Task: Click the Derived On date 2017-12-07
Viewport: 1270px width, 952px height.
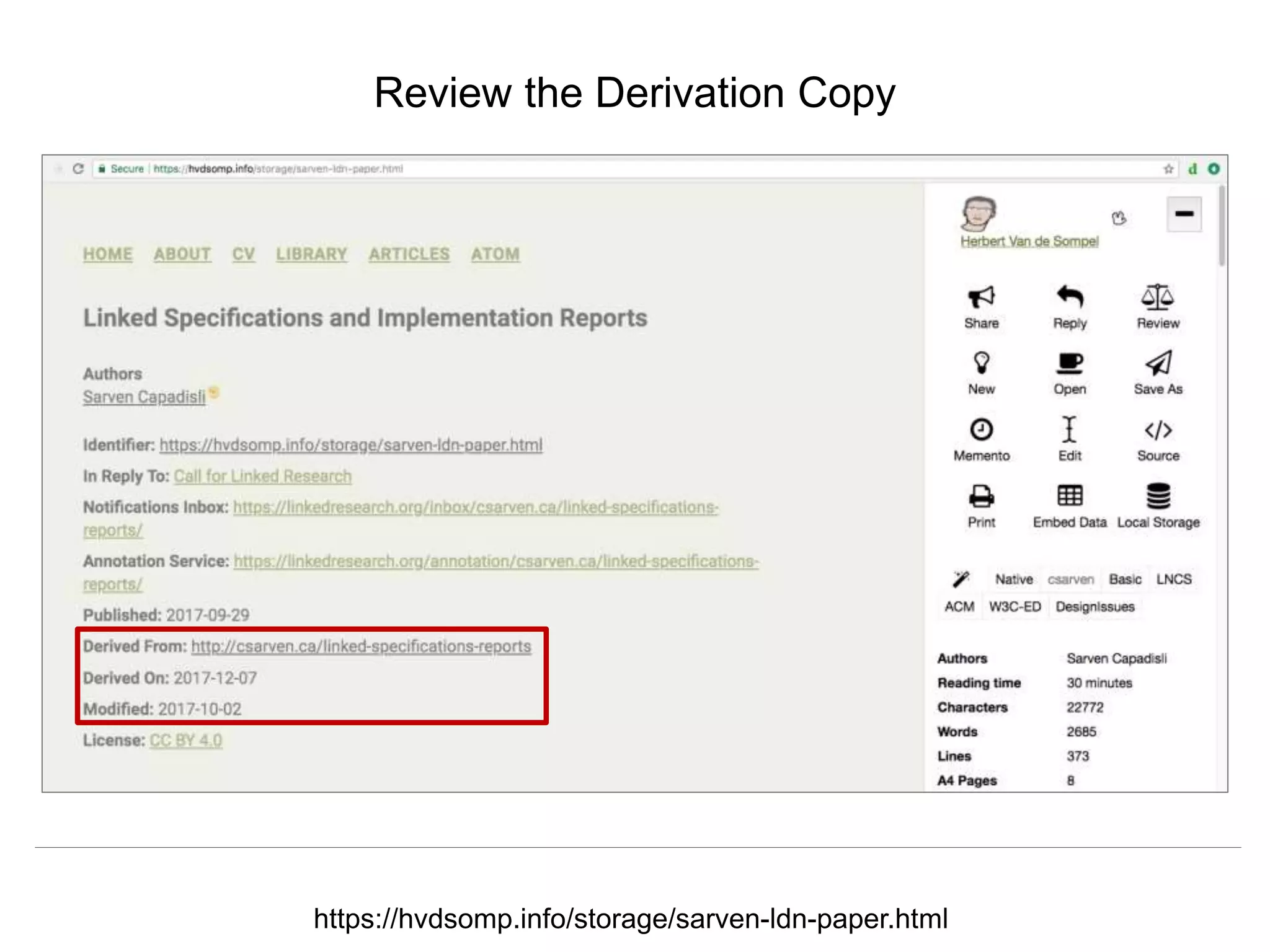Action: (215, 677)
